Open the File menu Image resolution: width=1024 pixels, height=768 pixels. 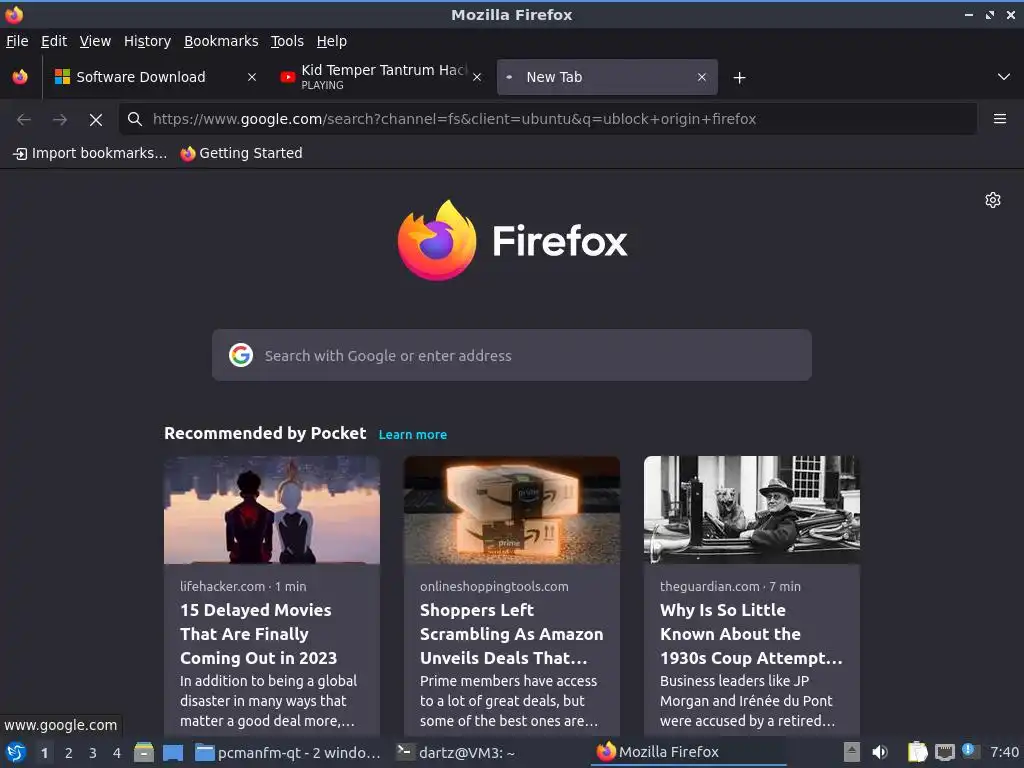[17, 41]
